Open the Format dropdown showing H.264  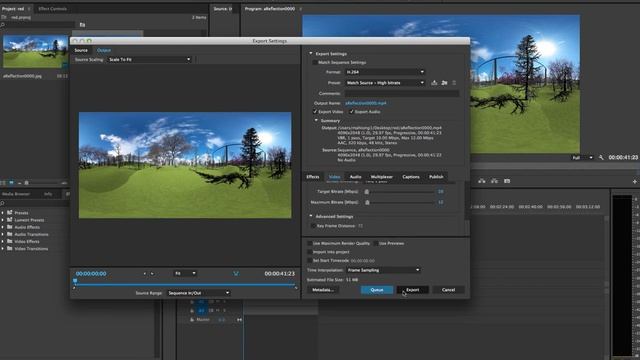[x=385, y=72]
